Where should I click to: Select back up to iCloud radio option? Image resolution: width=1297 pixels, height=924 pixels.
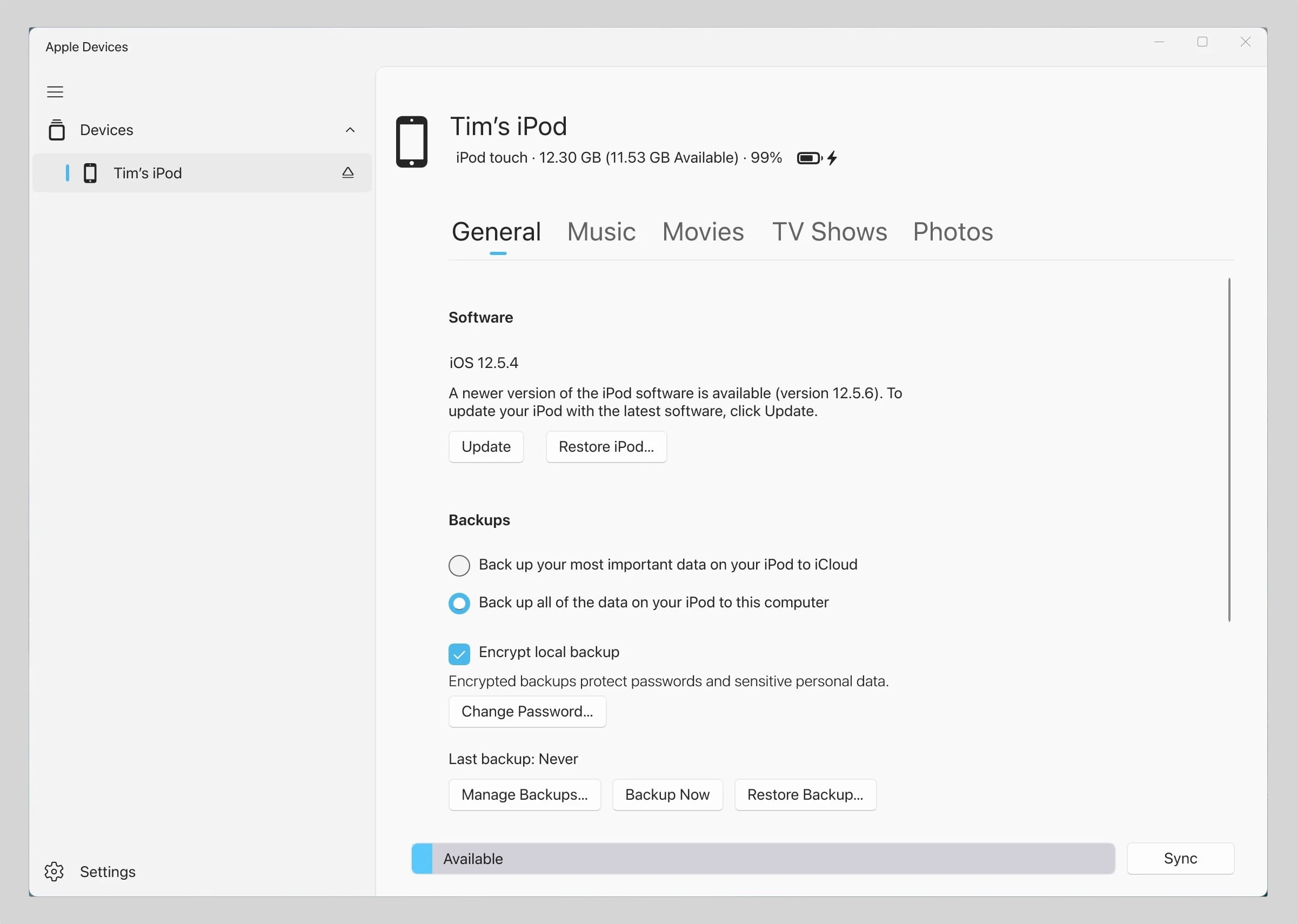click(459, 566)
